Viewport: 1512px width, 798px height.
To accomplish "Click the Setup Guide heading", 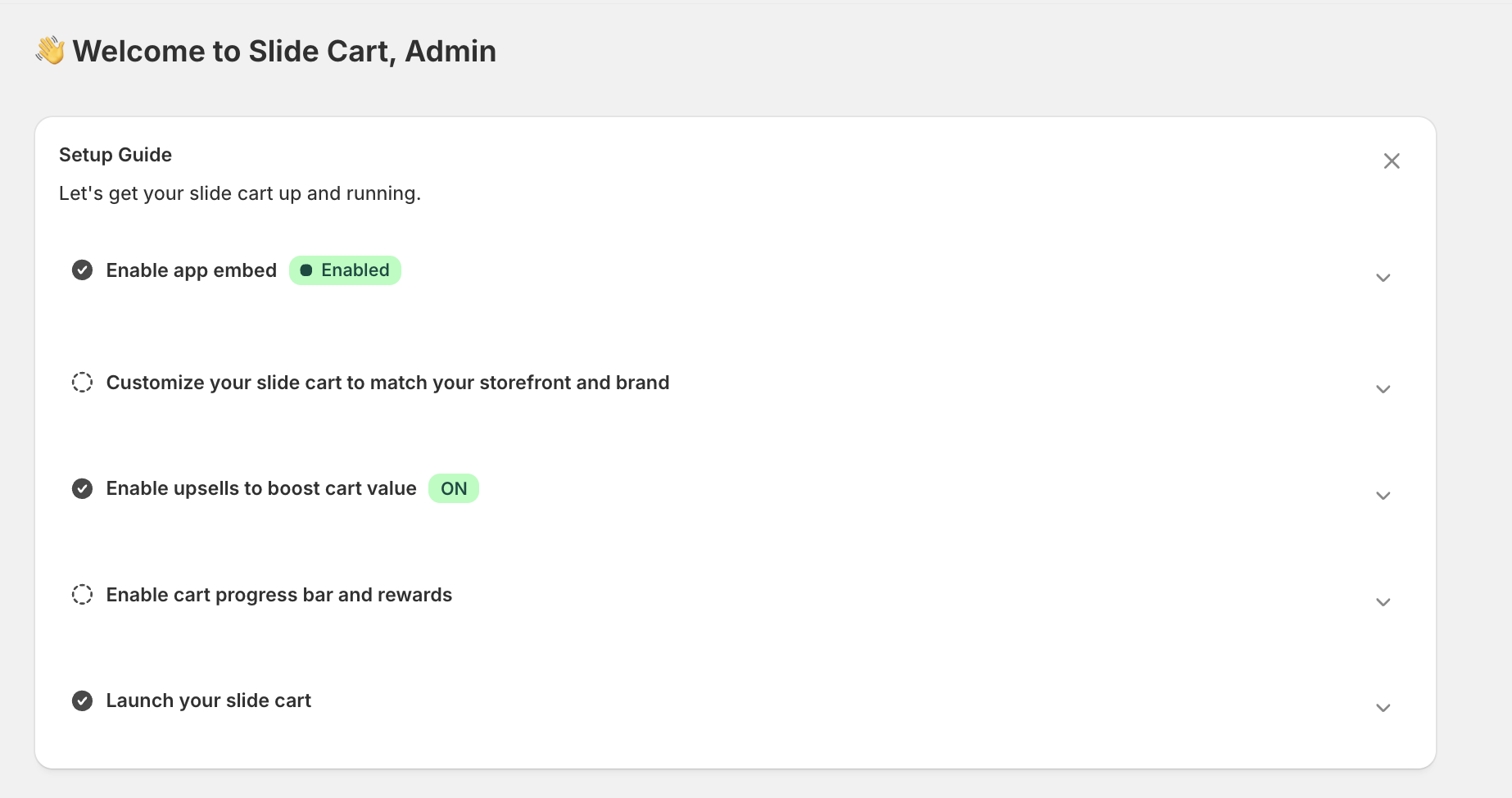I will coord(115,155).
